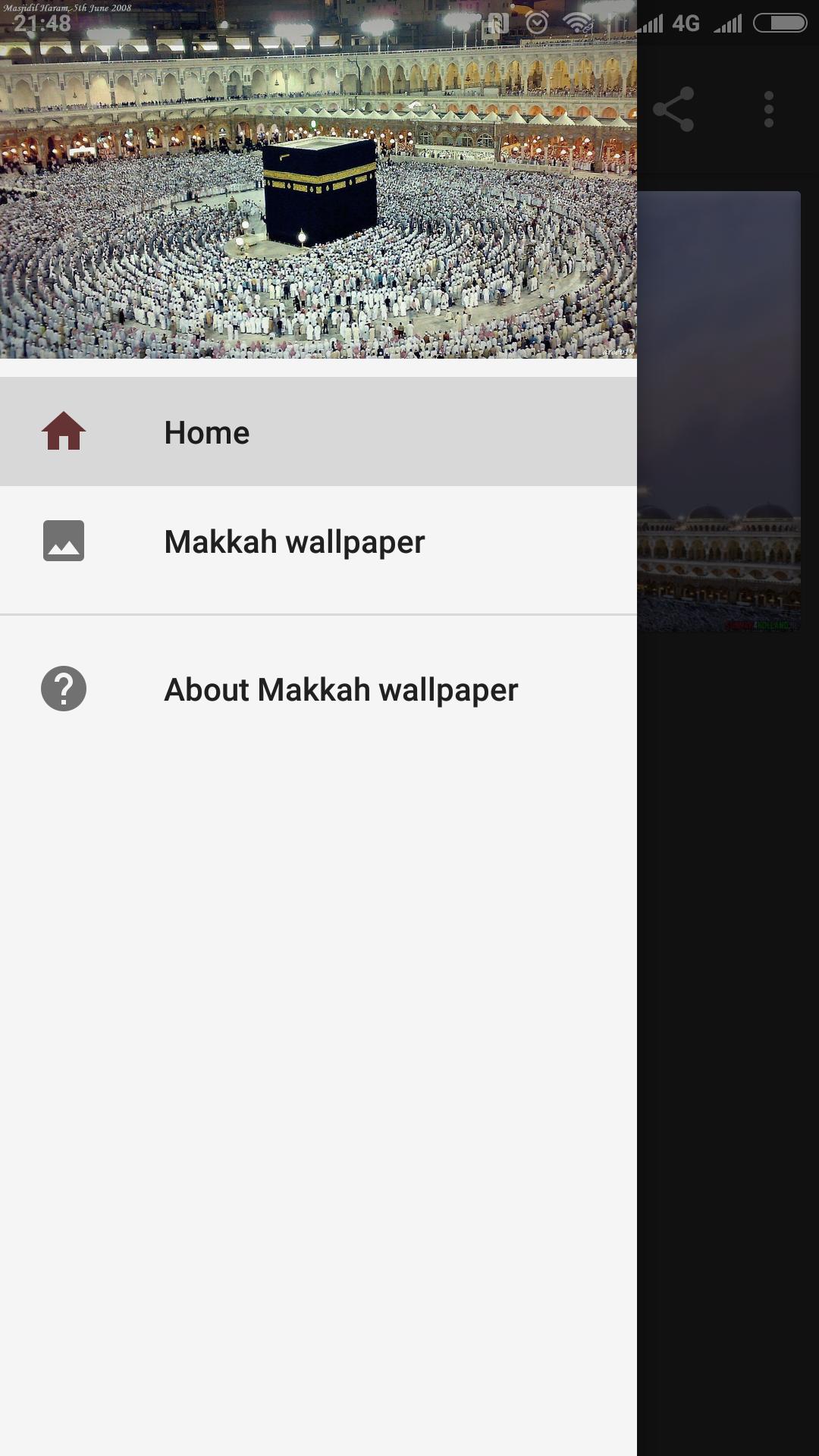This screenshot has width=819, height=1456.
Task: Tap the Wi-Fi status icon
Action: pos(578,24)
